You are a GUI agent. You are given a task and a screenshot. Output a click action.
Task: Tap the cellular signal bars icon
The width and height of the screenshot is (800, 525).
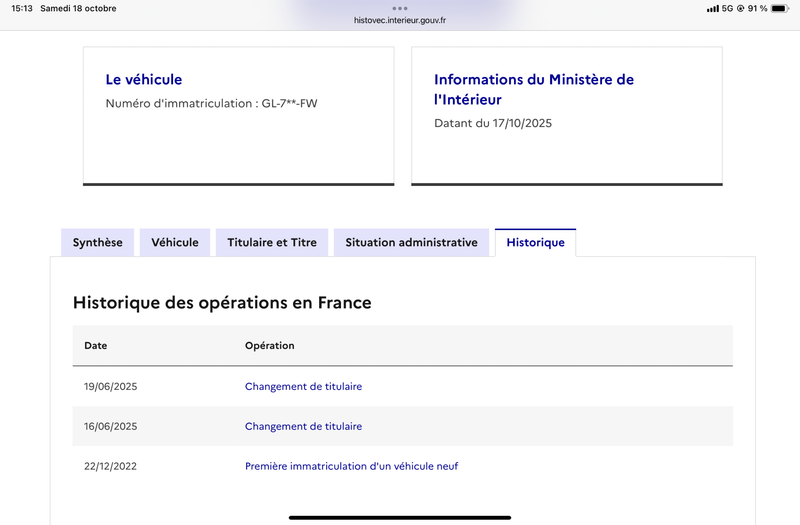click(712, 8)
